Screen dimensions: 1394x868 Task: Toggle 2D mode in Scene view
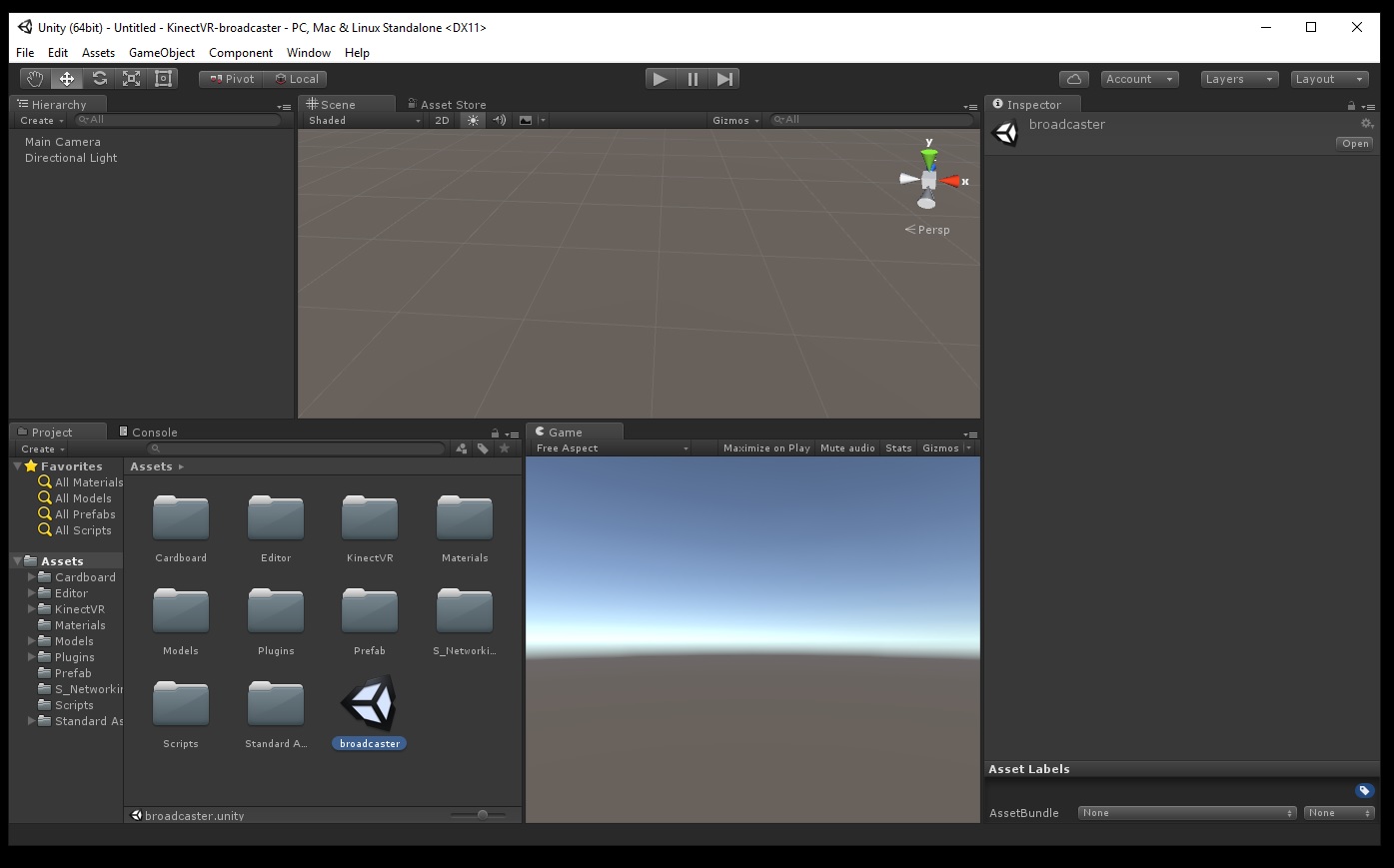[x=442, y=120]
